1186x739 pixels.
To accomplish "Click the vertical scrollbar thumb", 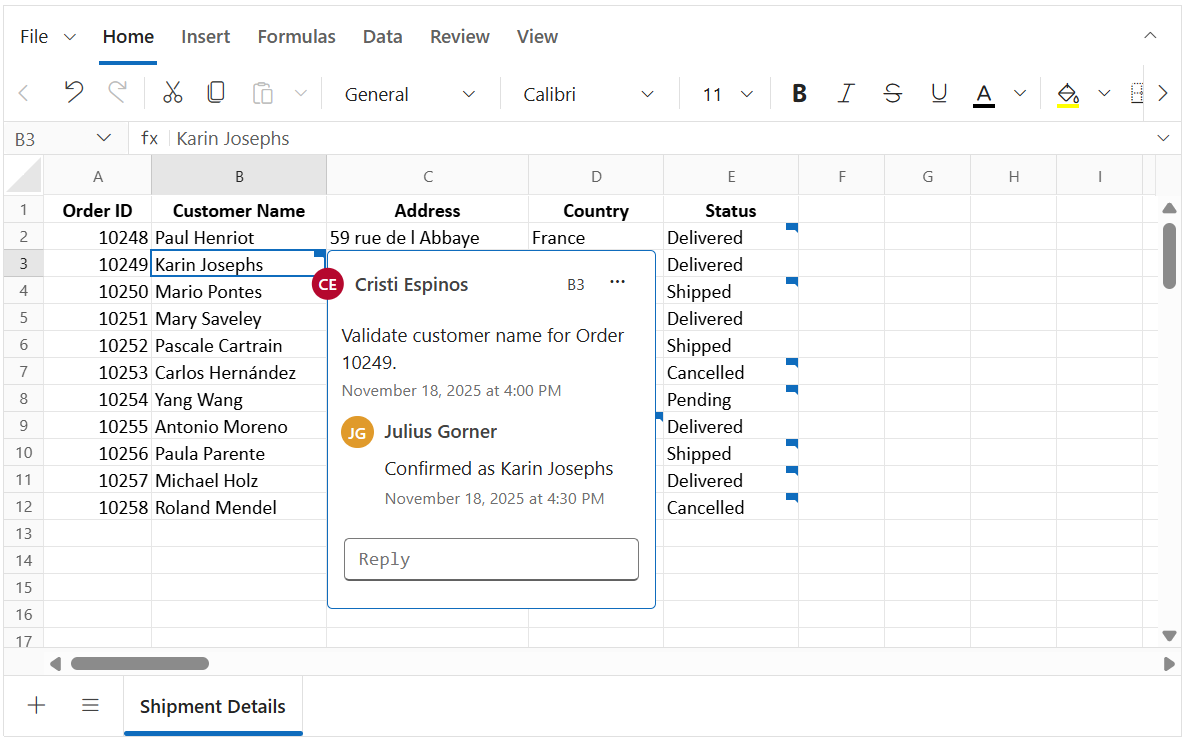I will (1169, 256).
